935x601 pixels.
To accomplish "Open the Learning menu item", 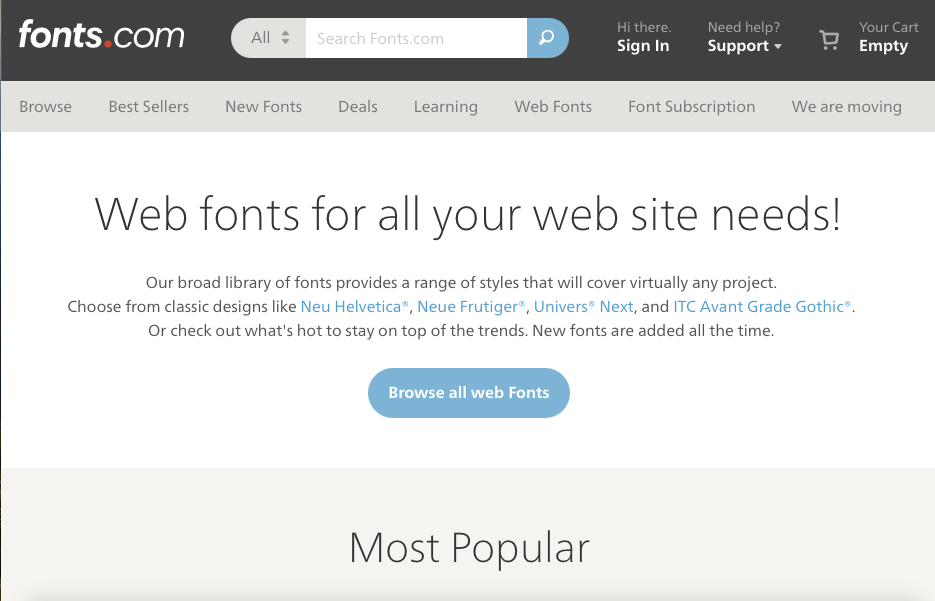I will tap(445, 107).
